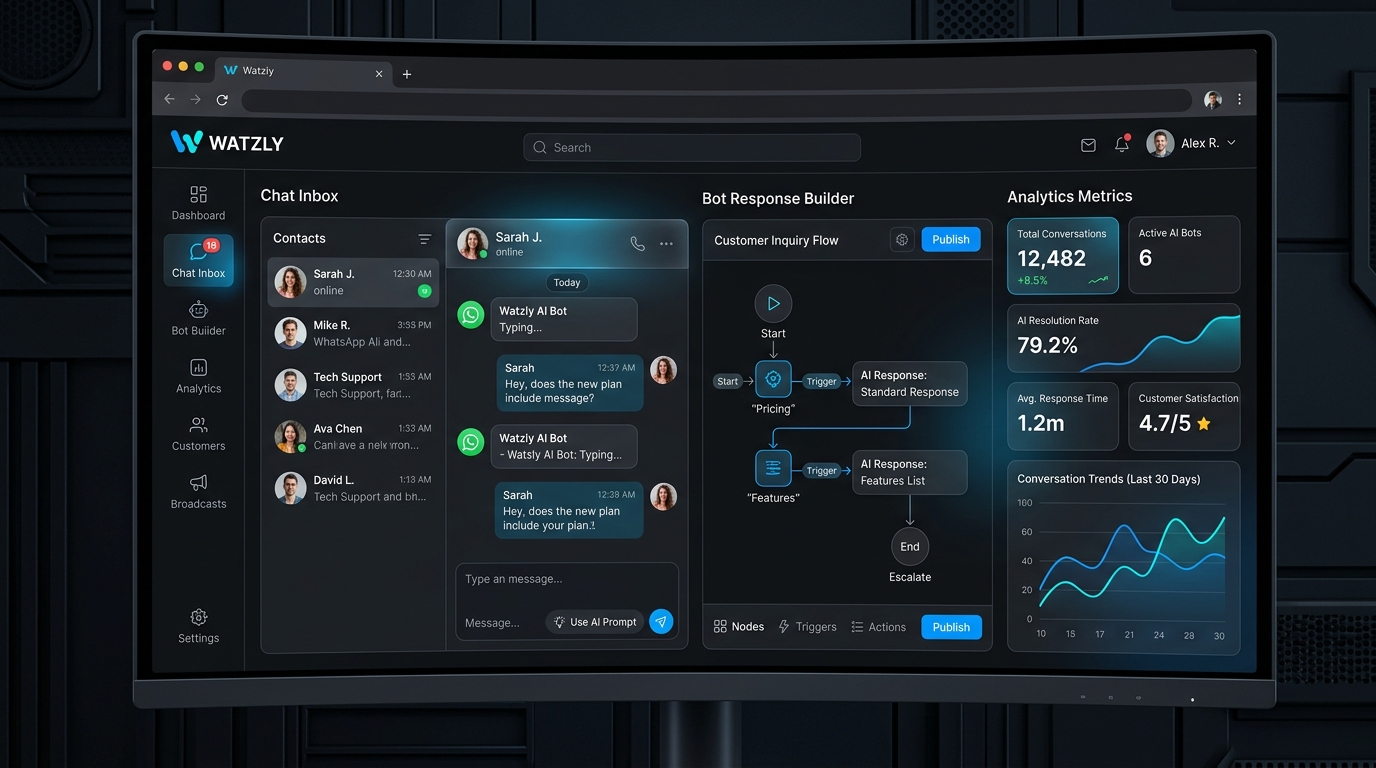Select the AI Response: Features List node

[x=910, y=472]
